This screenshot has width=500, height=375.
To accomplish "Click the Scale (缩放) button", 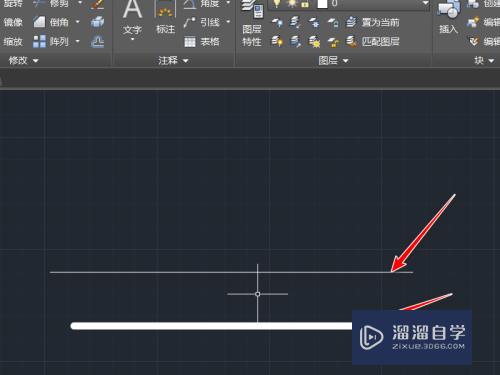I will pos(13,41).
